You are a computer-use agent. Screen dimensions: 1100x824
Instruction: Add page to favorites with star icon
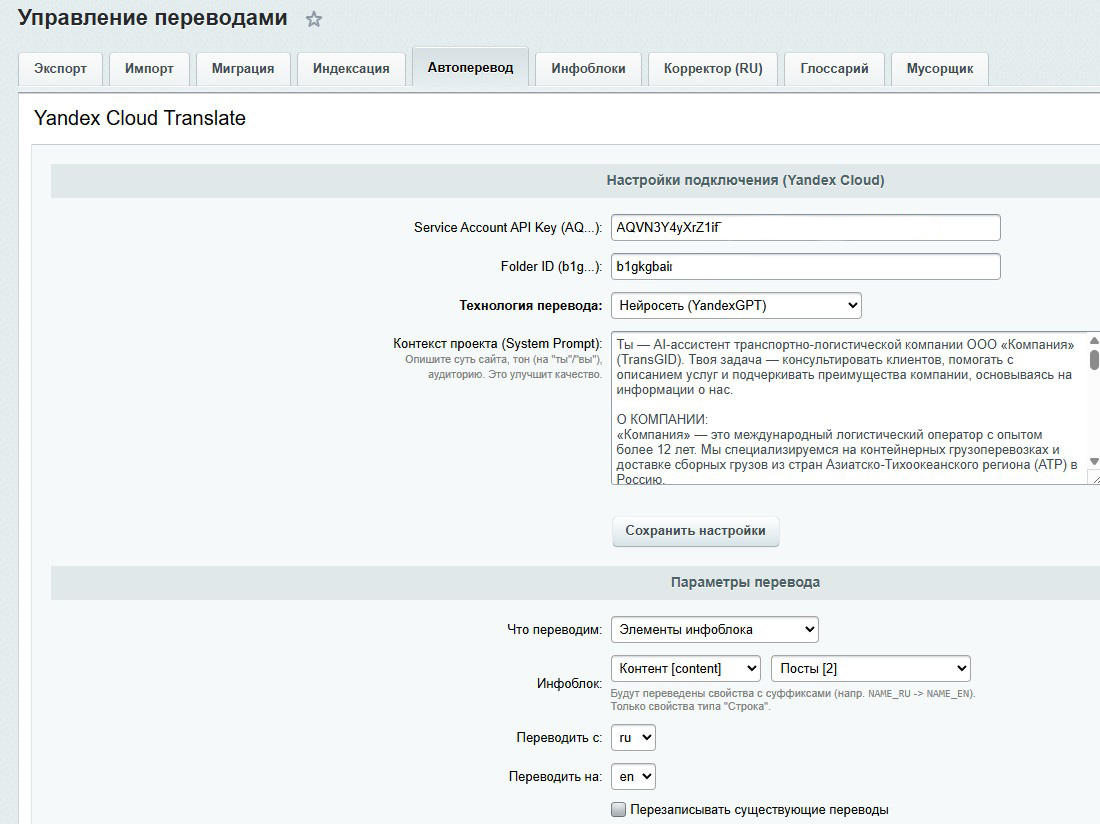[x=313, y=19]
